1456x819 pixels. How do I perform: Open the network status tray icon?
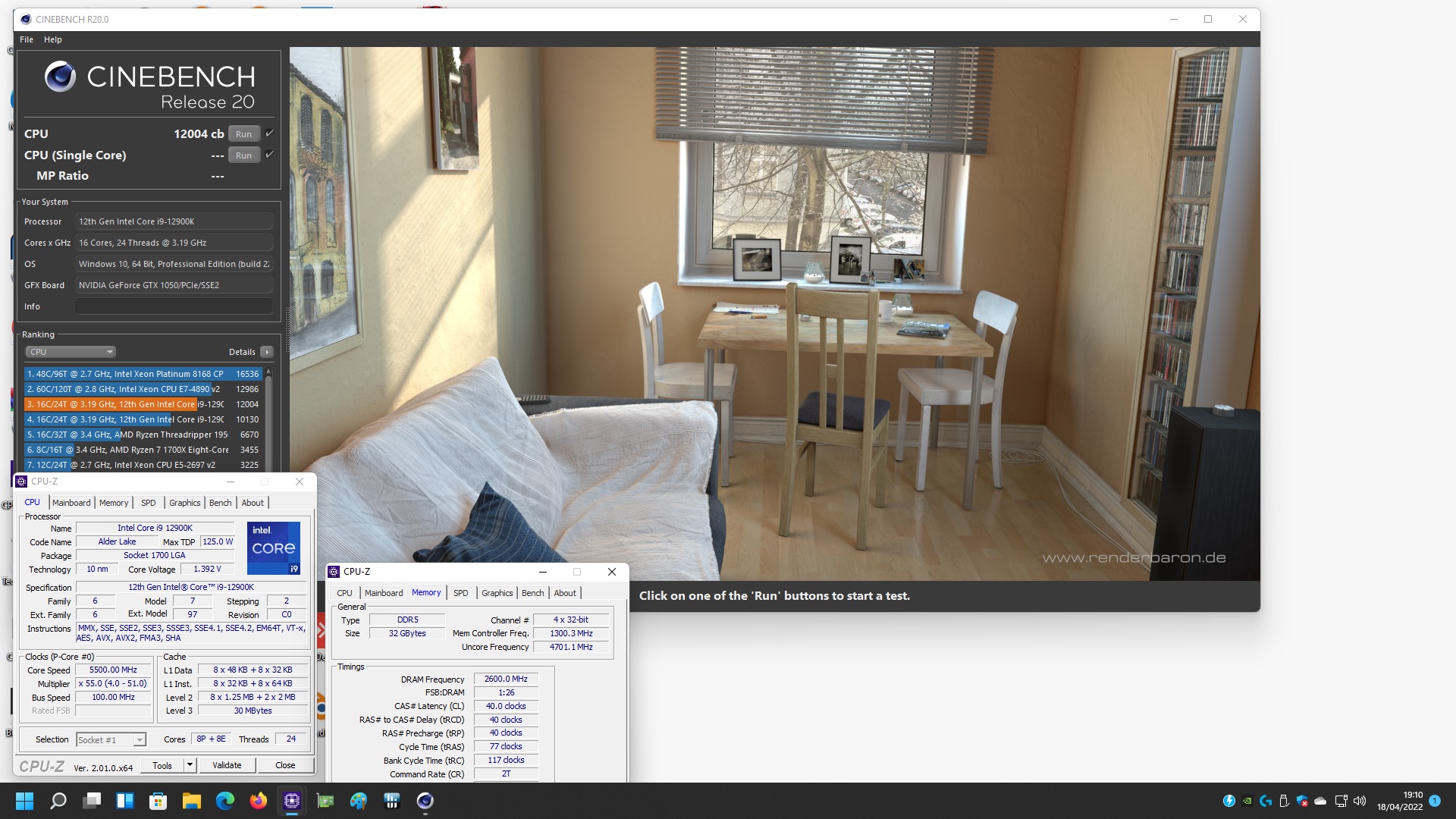coord(1341,801)
